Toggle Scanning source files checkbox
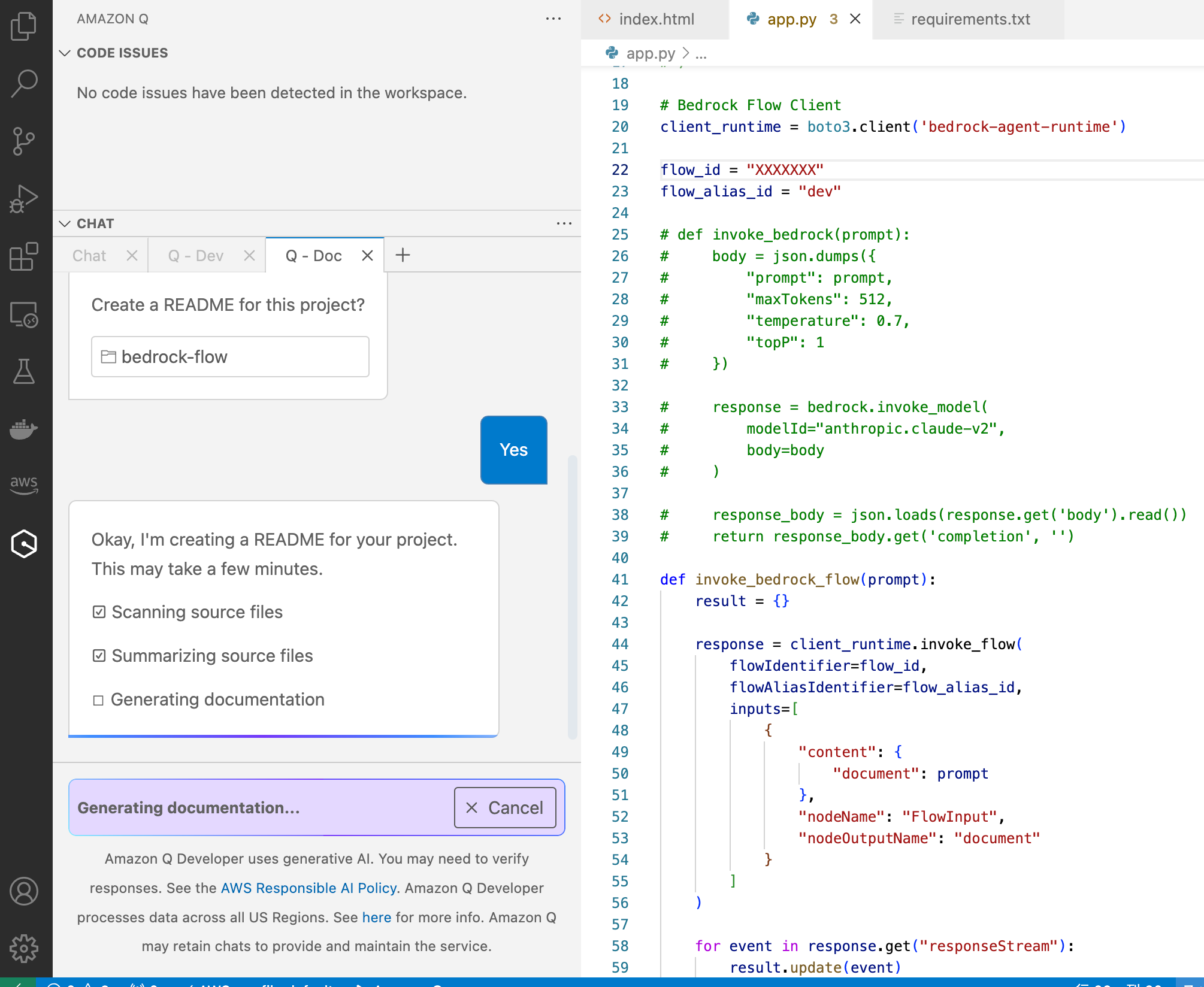The image size is (1204, 987). pos(99,612)
